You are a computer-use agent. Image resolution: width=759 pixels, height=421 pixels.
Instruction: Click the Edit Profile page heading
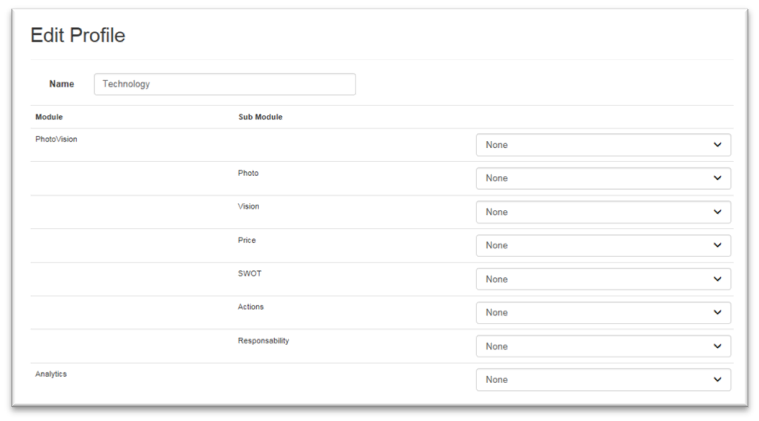pos(78,36)
